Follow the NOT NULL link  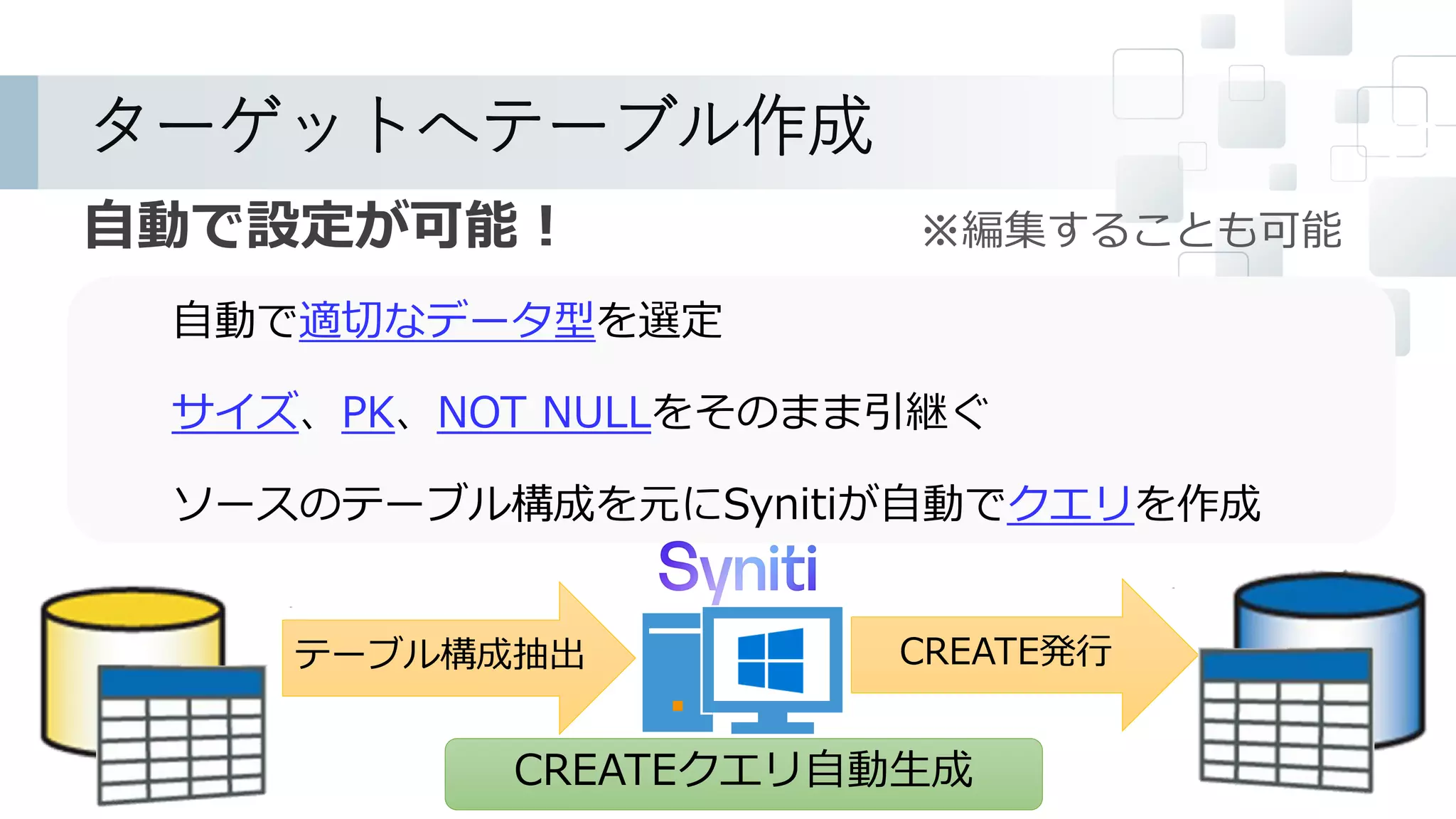coord(544,412)
